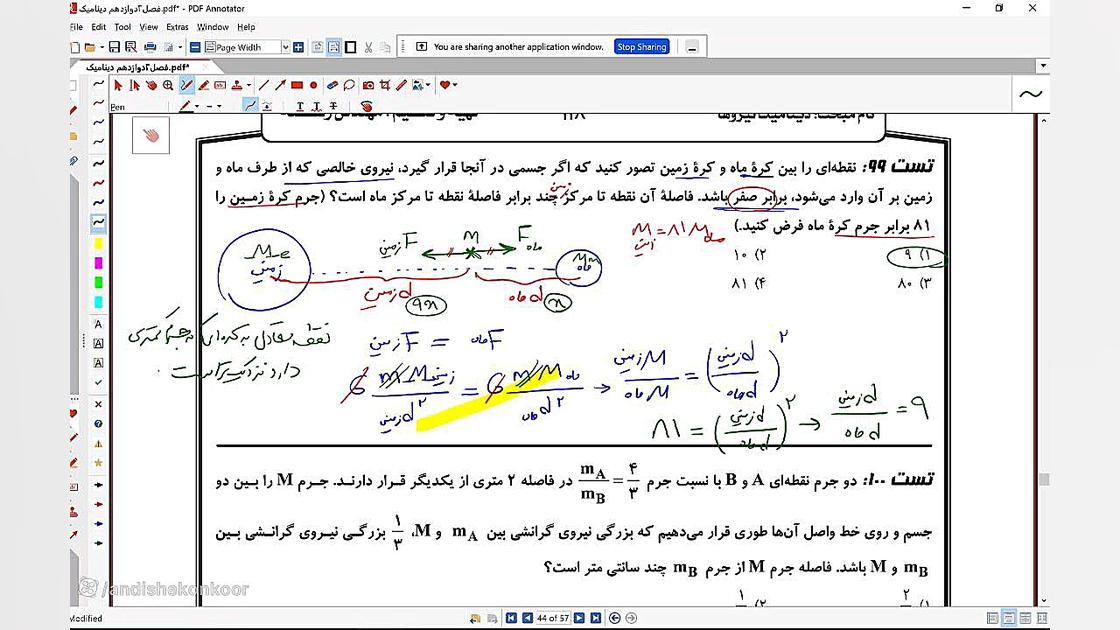
Task: Go to previous page button
Action: 527,618
